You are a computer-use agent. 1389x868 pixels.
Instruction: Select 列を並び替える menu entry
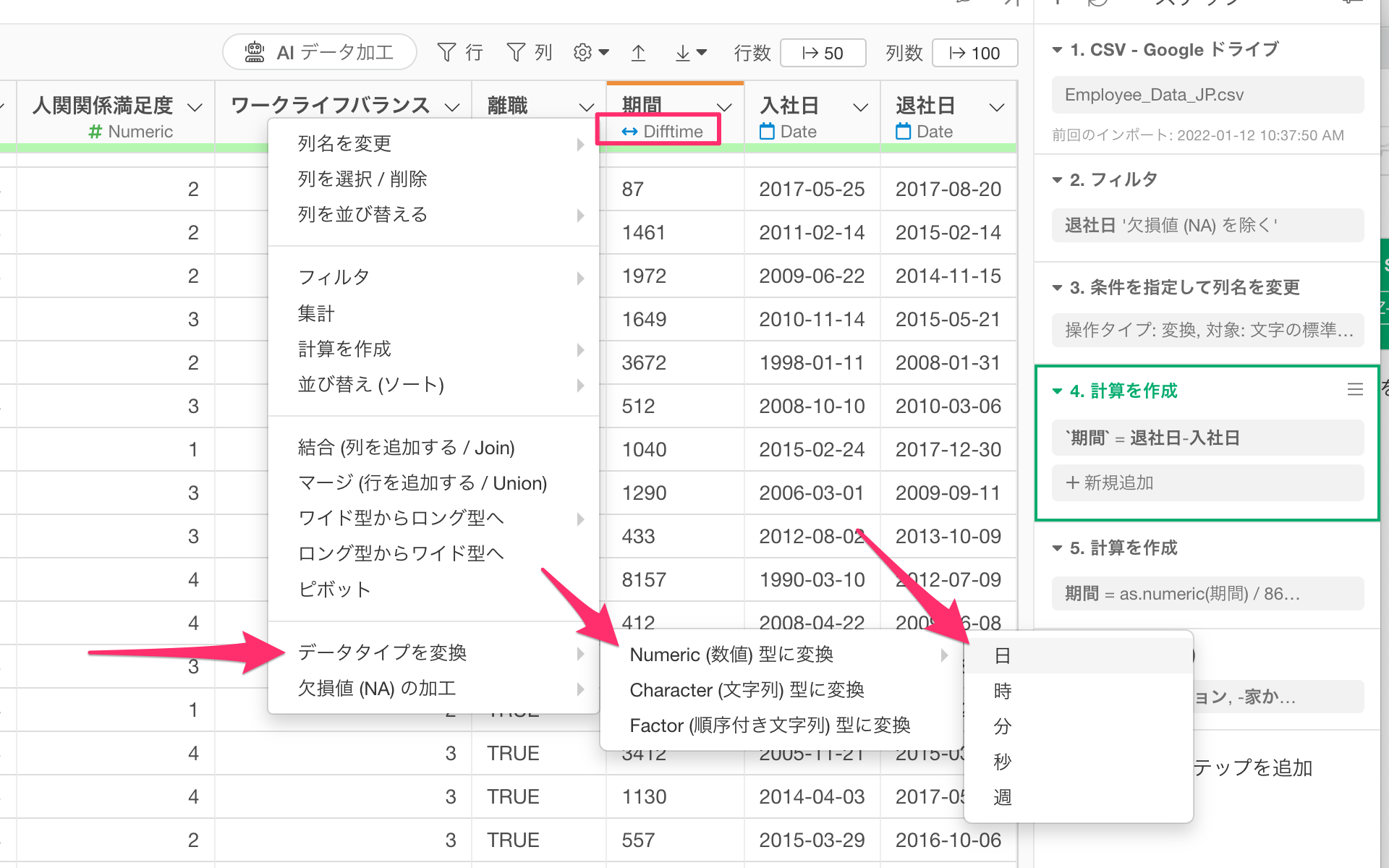[433, 214]
